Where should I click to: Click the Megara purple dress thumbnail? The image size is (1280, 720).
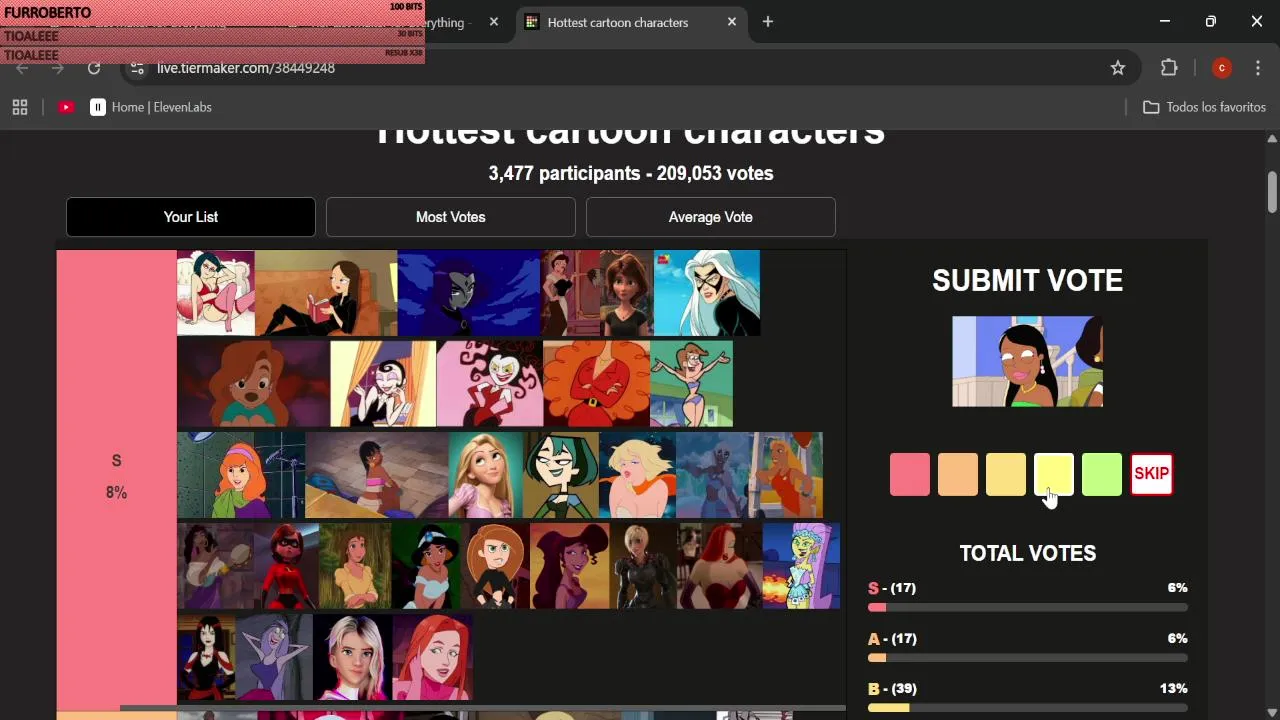(x=570, y=566)
